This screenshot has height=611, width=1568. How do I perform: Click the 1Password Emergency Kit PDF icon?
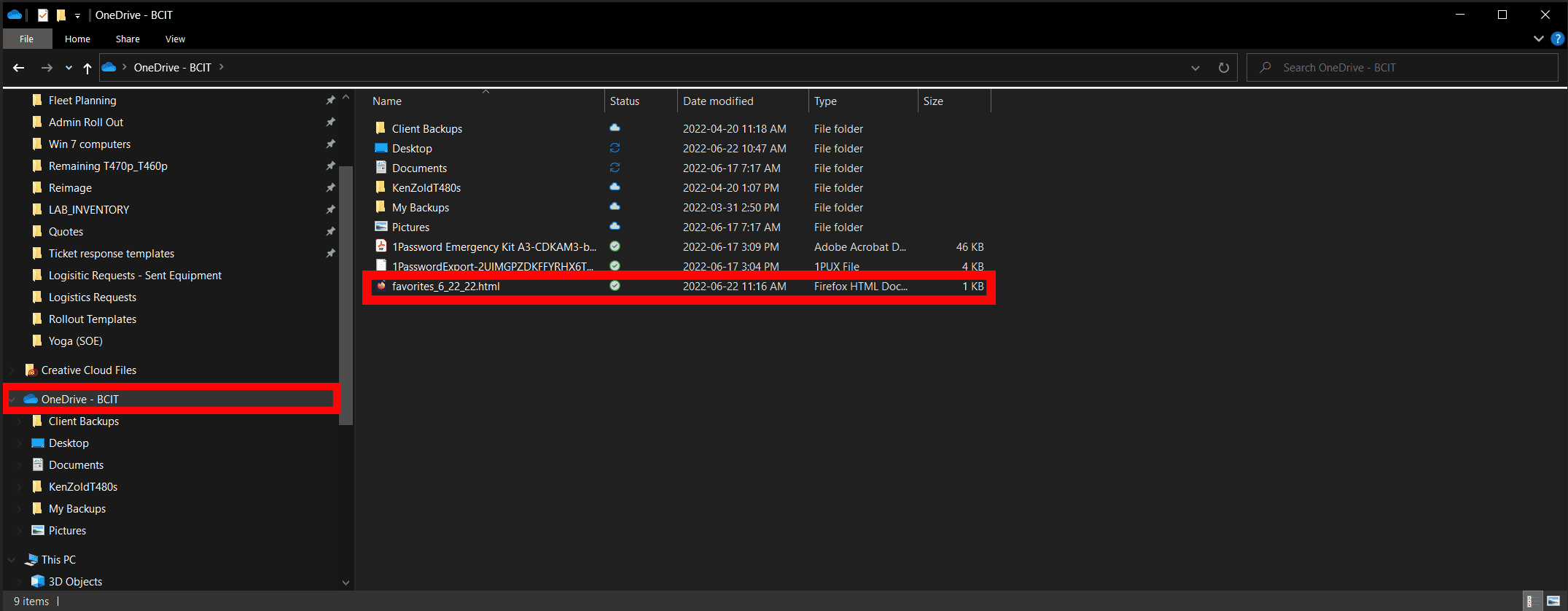click(381, 246)
